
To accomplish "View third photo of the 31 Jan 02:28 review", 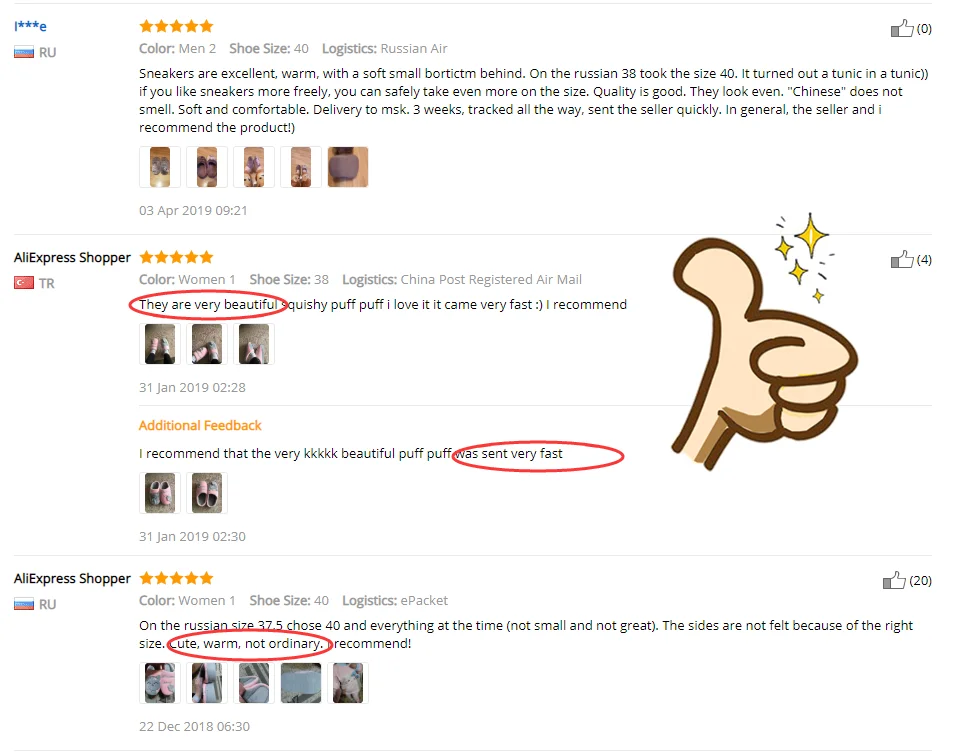I will click(254, 344).
